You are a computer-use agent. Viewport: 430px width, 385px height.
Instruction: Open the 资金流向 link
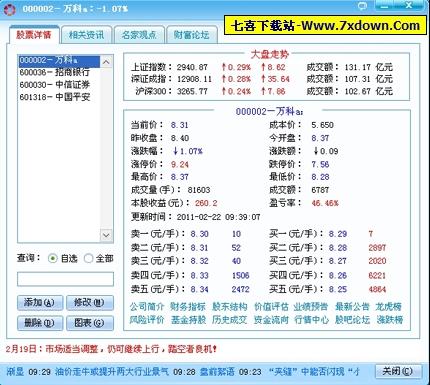pyautogui.click(x=271, y=320)
